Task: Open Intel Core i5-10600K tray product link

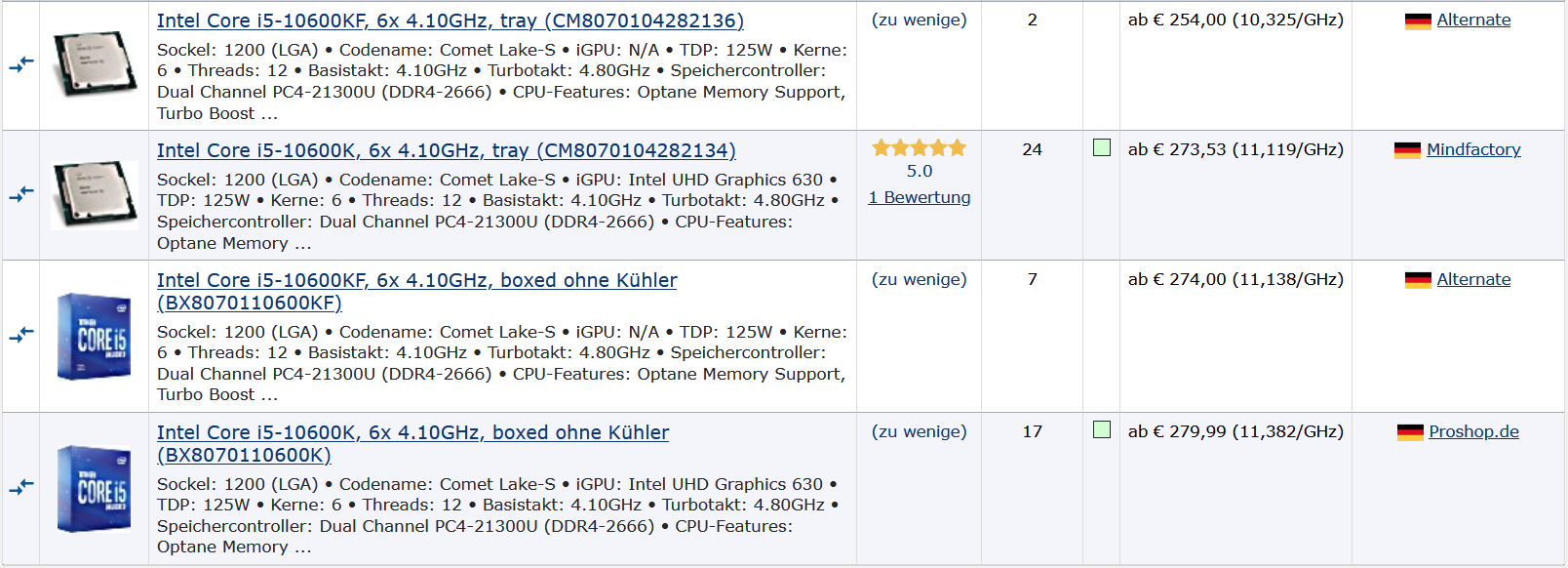Action: [446, 150]
